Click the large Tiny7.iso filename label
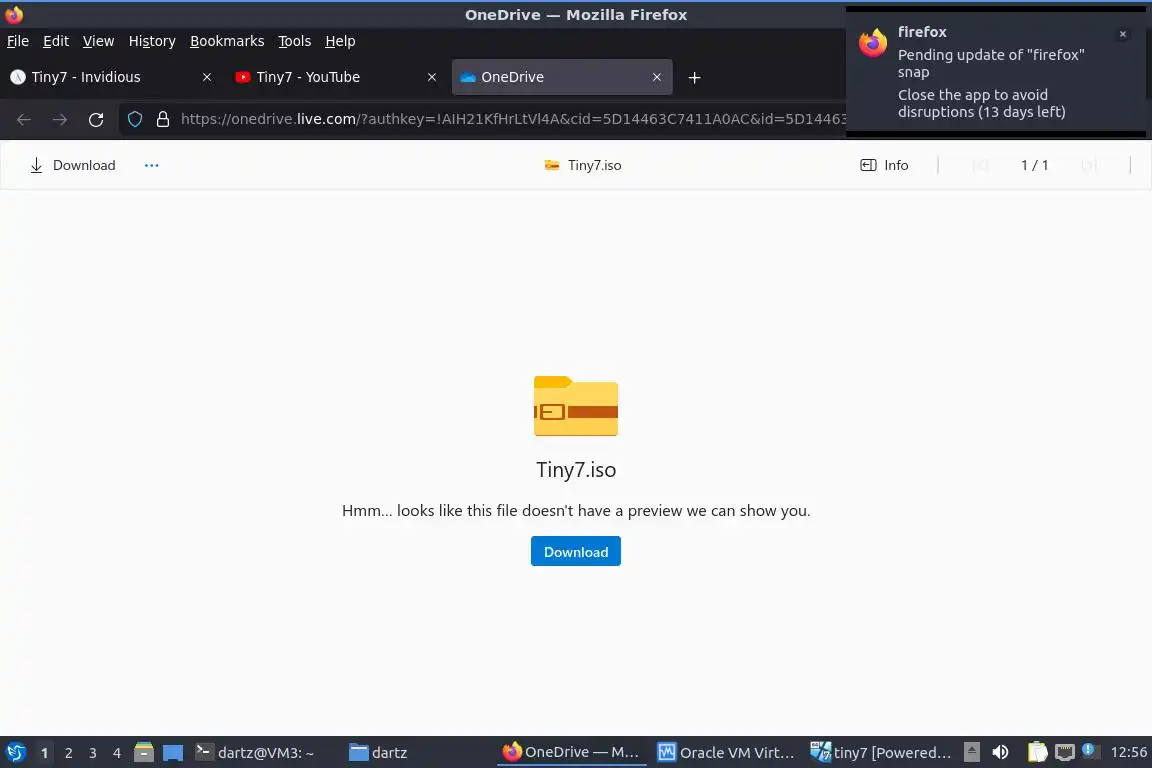 point(576,470)
